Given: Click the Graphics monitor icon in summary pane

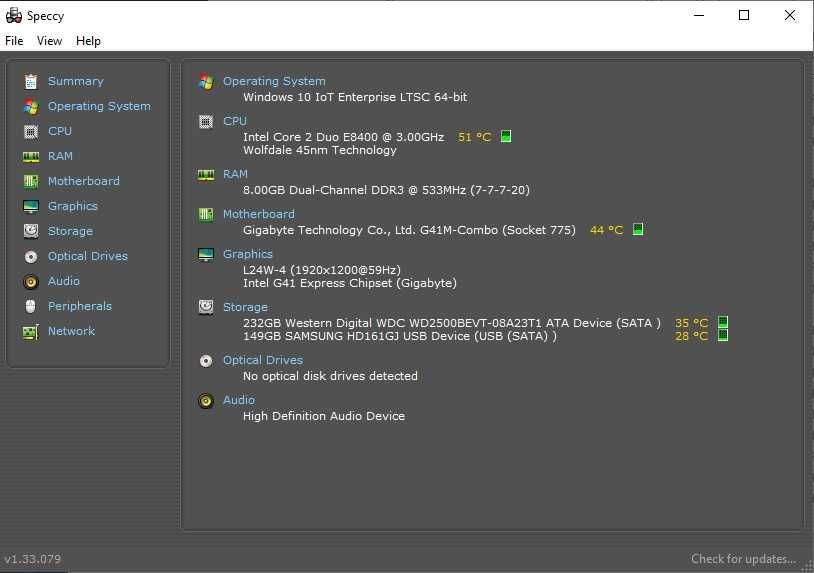Looking at the screenshot, I should click(x=206, y=254).
